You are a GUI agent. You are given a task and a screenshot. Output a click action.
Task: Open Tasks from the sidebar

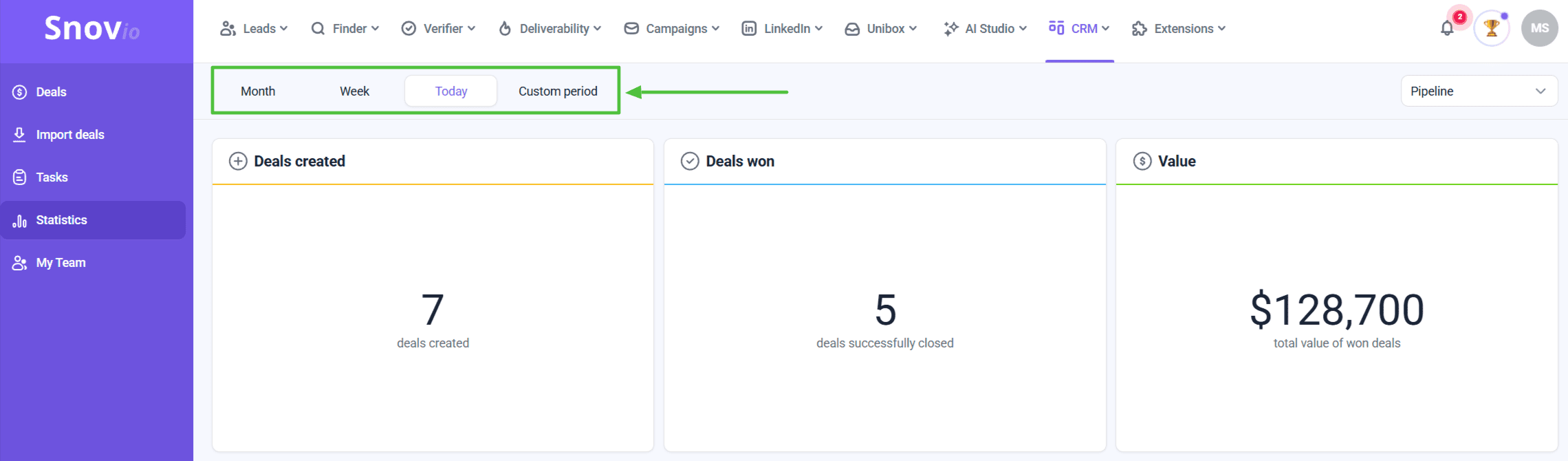point(52,178)
